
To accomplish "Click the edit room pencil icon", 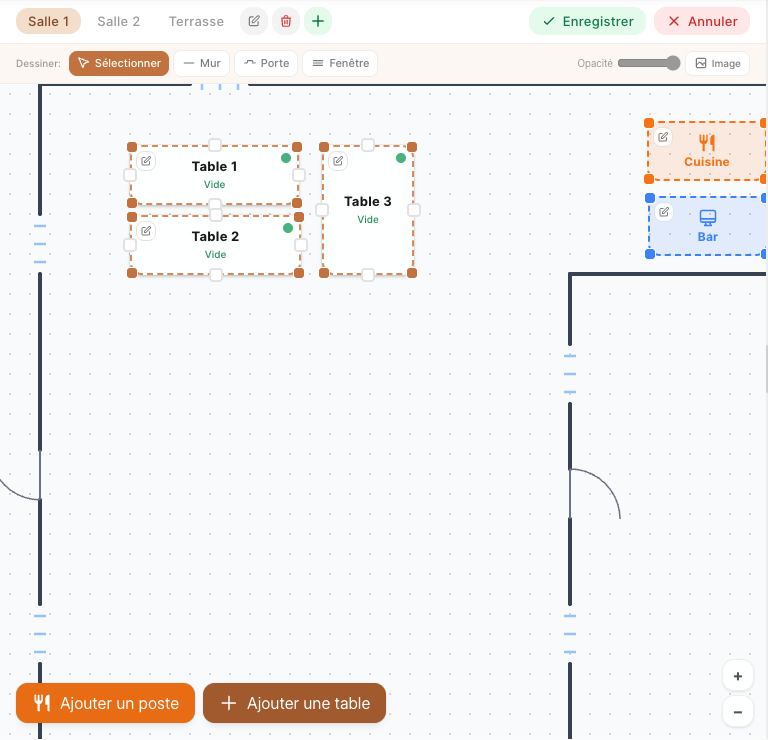I will [x=254, y=22].
